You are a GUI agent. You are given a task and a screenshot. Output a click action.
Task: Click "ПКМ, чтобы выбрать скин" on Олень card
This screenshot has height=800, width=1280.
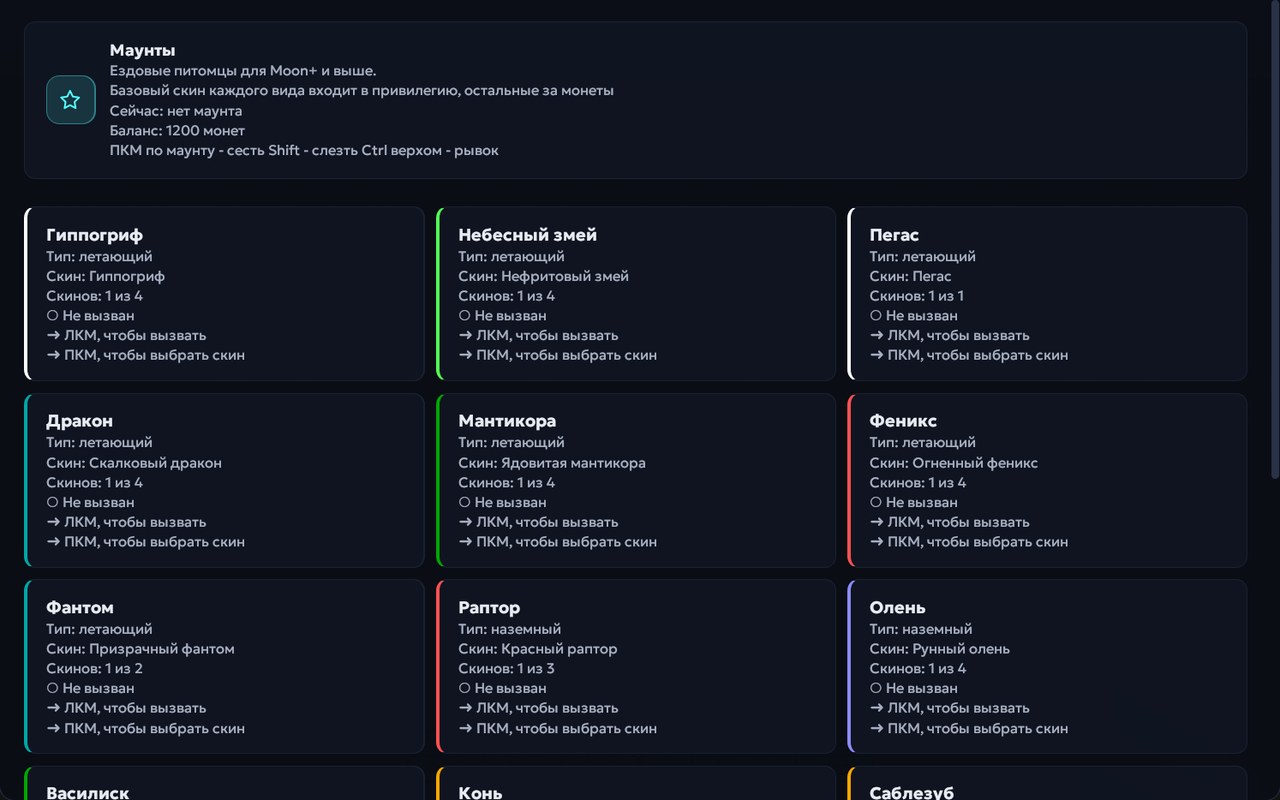pyautogui.click(x=968, y=728)
